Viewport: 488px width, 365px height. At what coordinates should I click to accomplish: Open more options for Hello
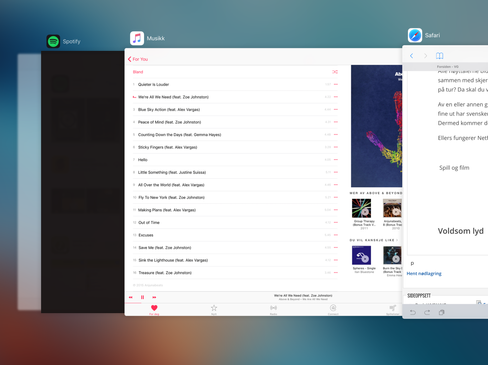pyautogui.click(x=336, y=160)
